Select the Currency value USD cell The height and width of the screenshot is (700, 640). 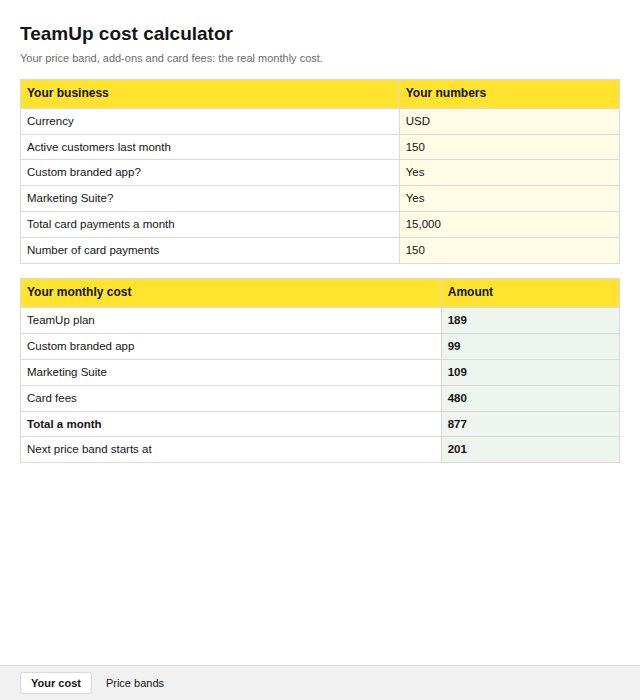point(509,121)
